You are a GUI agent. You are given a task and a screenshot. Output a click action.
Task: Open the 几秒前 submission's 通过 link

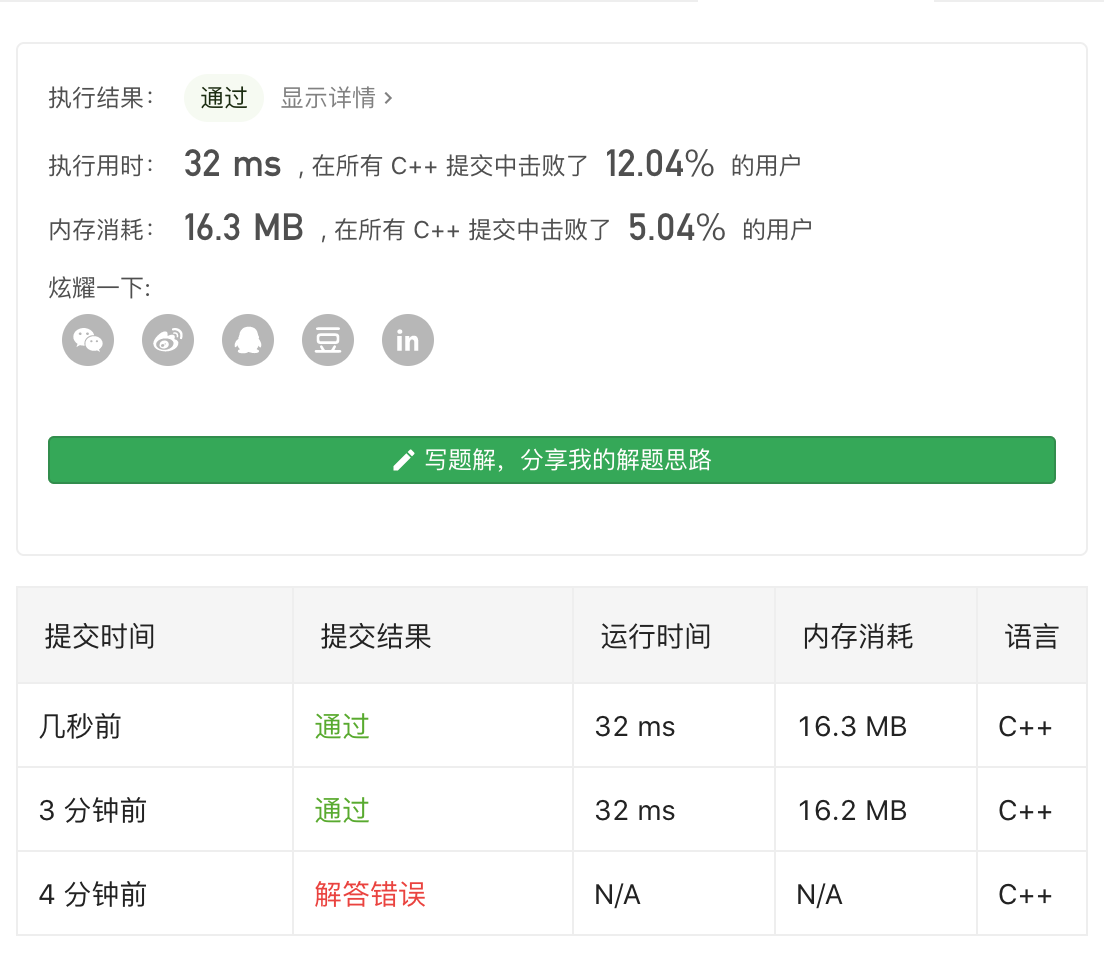click(342, 726)
